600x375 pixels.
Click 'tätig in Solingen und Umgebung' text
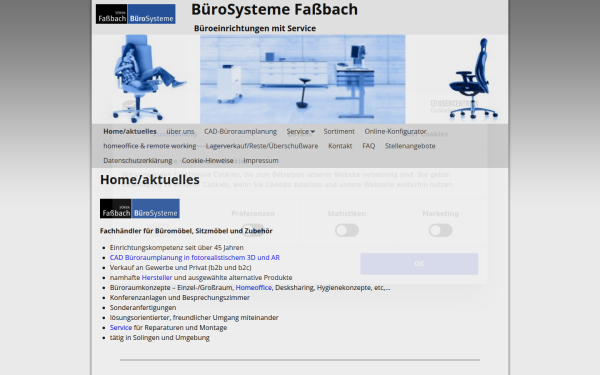coord(160,338)
